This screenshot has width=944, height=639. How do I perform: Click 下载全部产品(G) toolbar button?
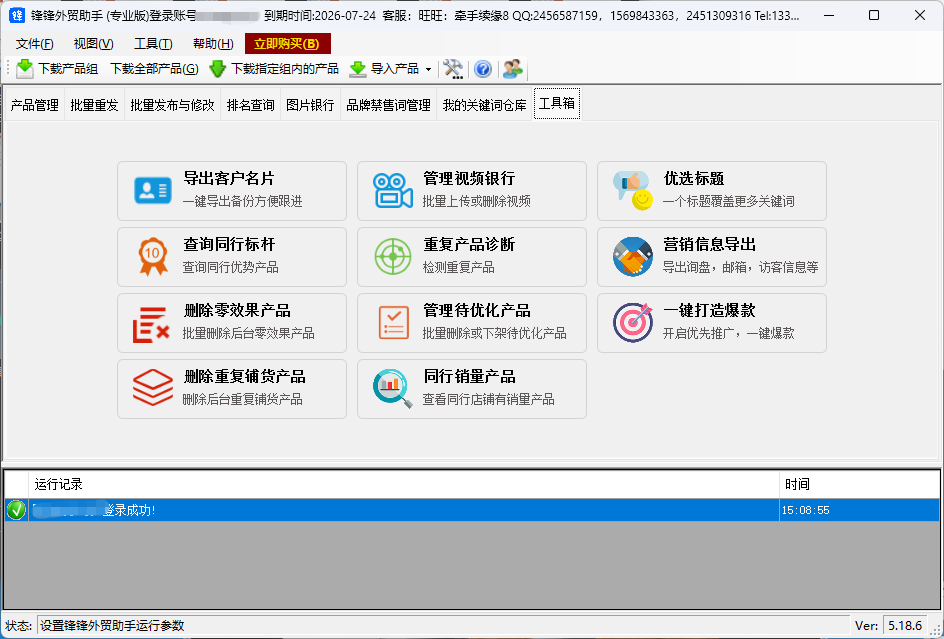(x=154, y=69)
